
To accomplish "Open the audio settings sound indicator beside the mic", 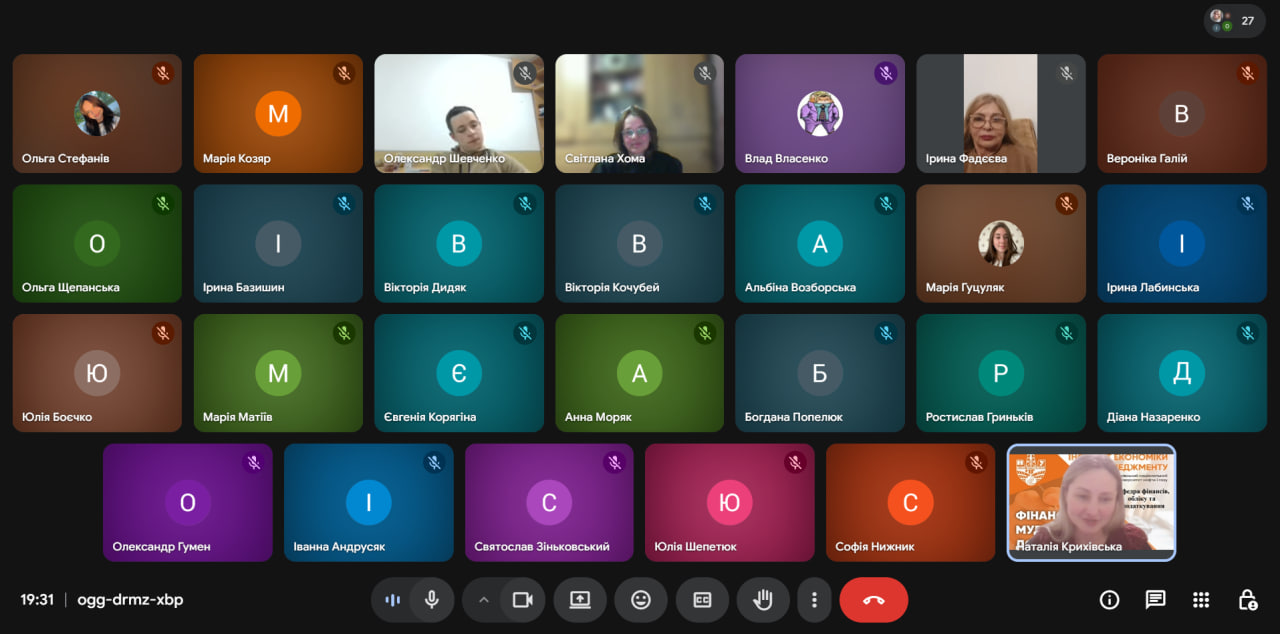I will coord(392,600).
